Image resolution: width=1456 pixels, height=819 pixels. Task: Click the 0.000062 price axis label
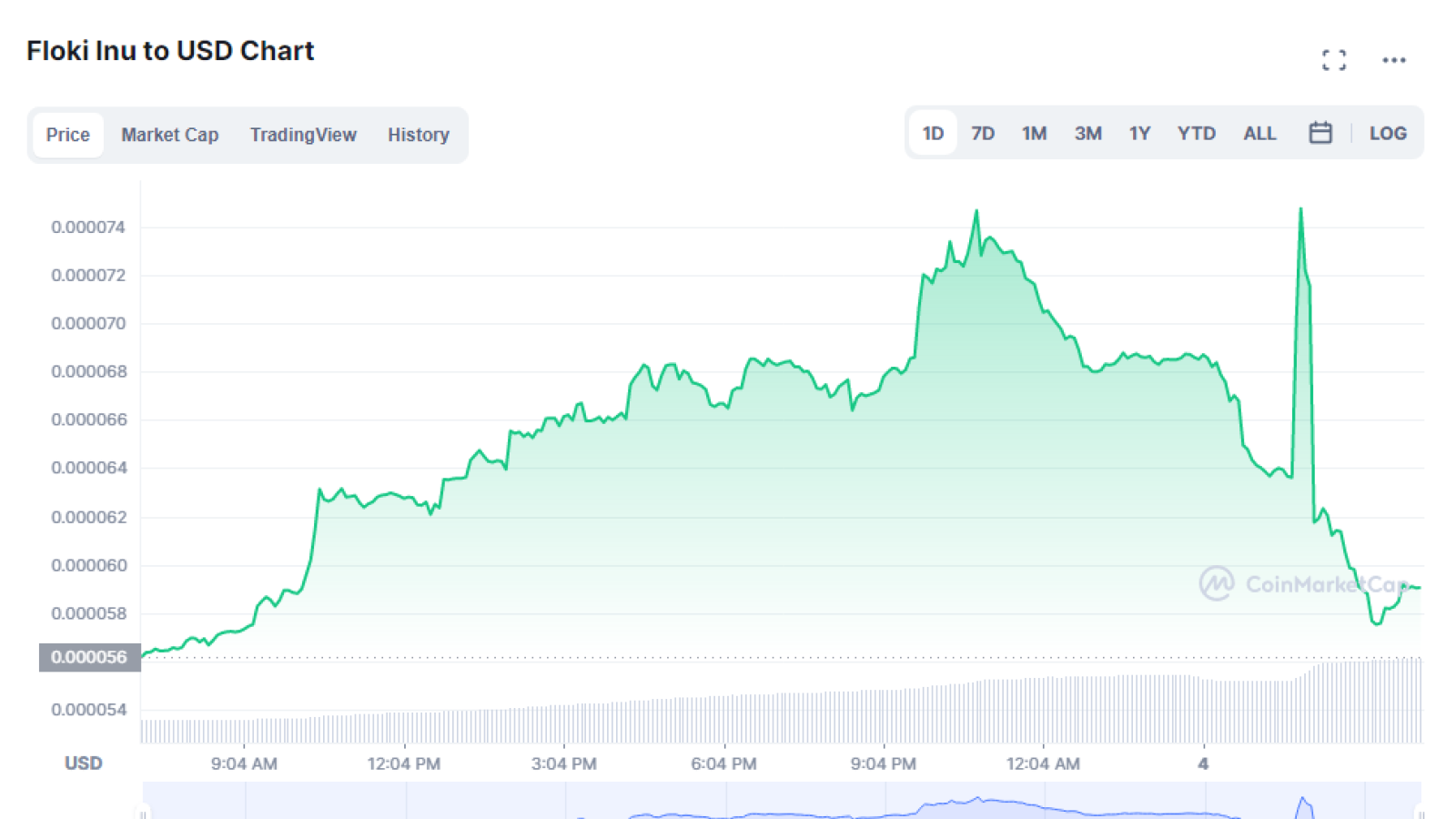tap(88, 517)
